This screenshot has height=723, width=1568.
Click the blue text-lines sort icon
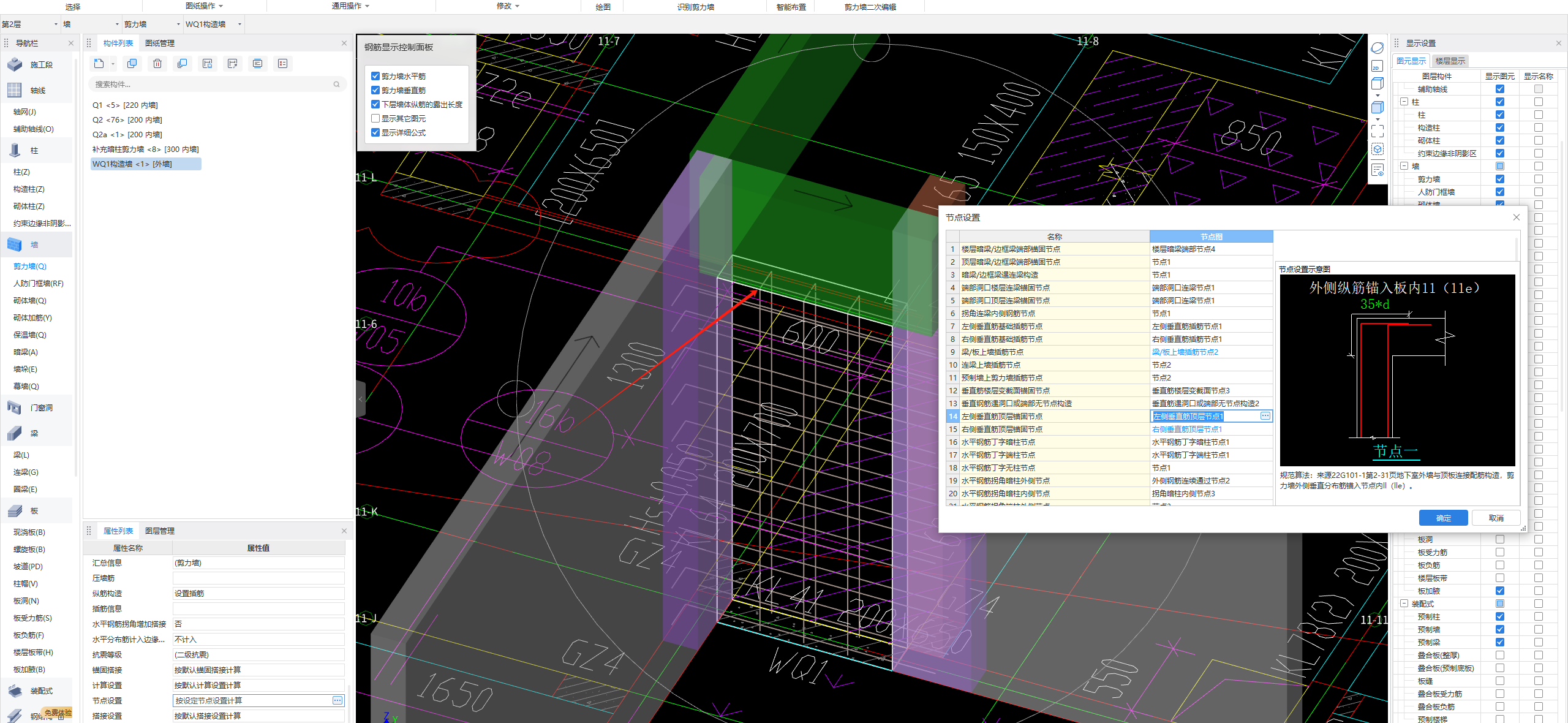258,64
